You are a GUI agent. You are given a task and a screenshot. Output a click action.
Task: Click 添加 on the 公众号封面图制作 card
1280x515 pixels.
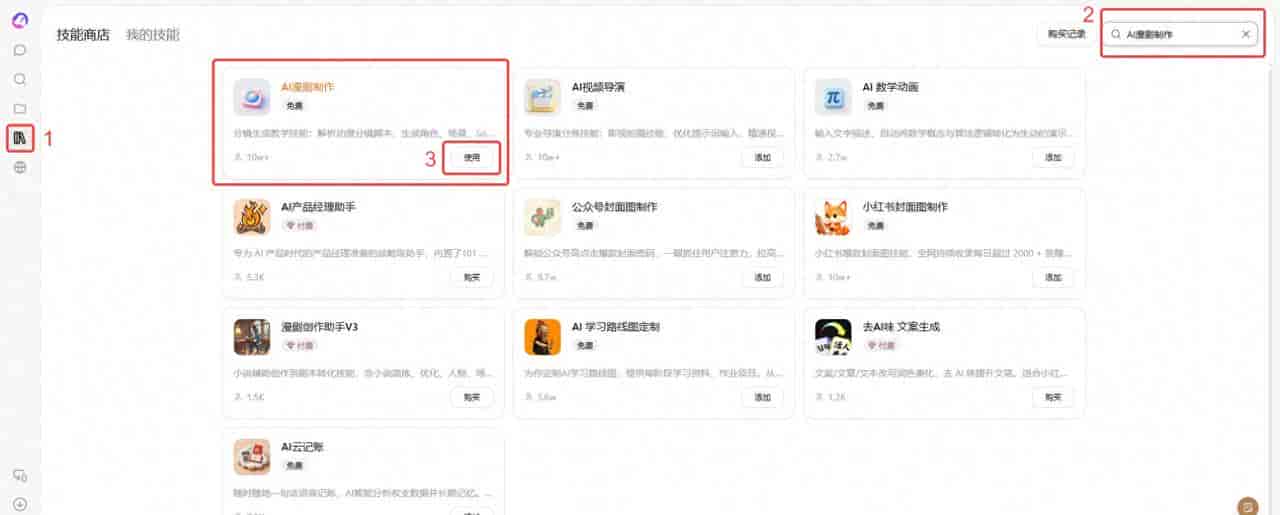(762, 277)
